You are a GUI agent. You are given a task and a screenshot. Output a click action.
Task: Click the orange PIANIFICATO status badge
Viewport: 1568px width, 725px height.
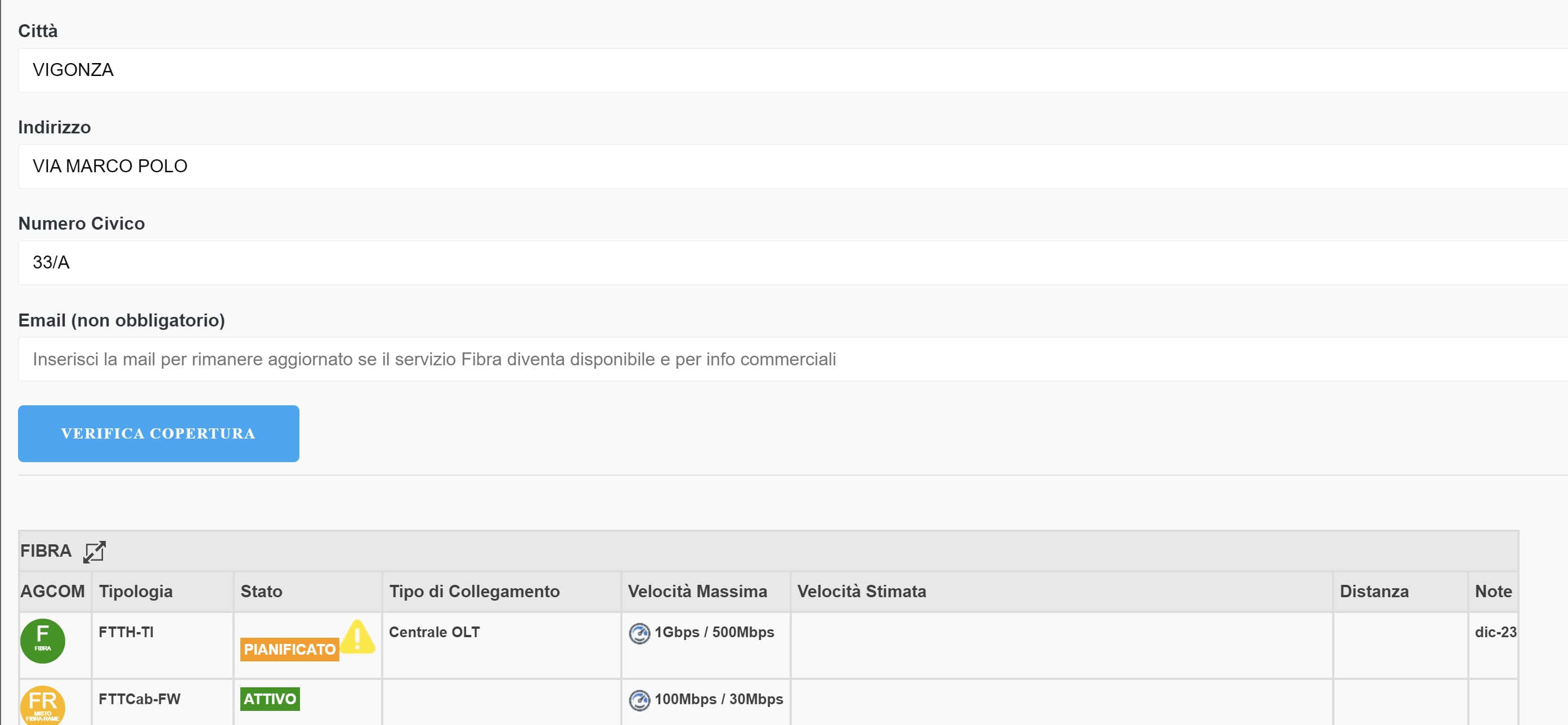(289, 650)
